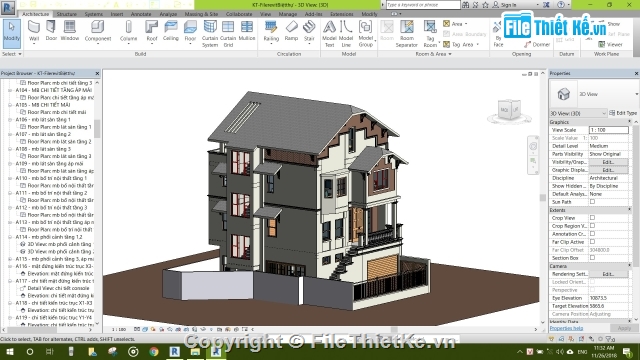Open the Manage ribbon tab
Image resolution: width=640 pixels, height=360 pixels.
point(288,14)
